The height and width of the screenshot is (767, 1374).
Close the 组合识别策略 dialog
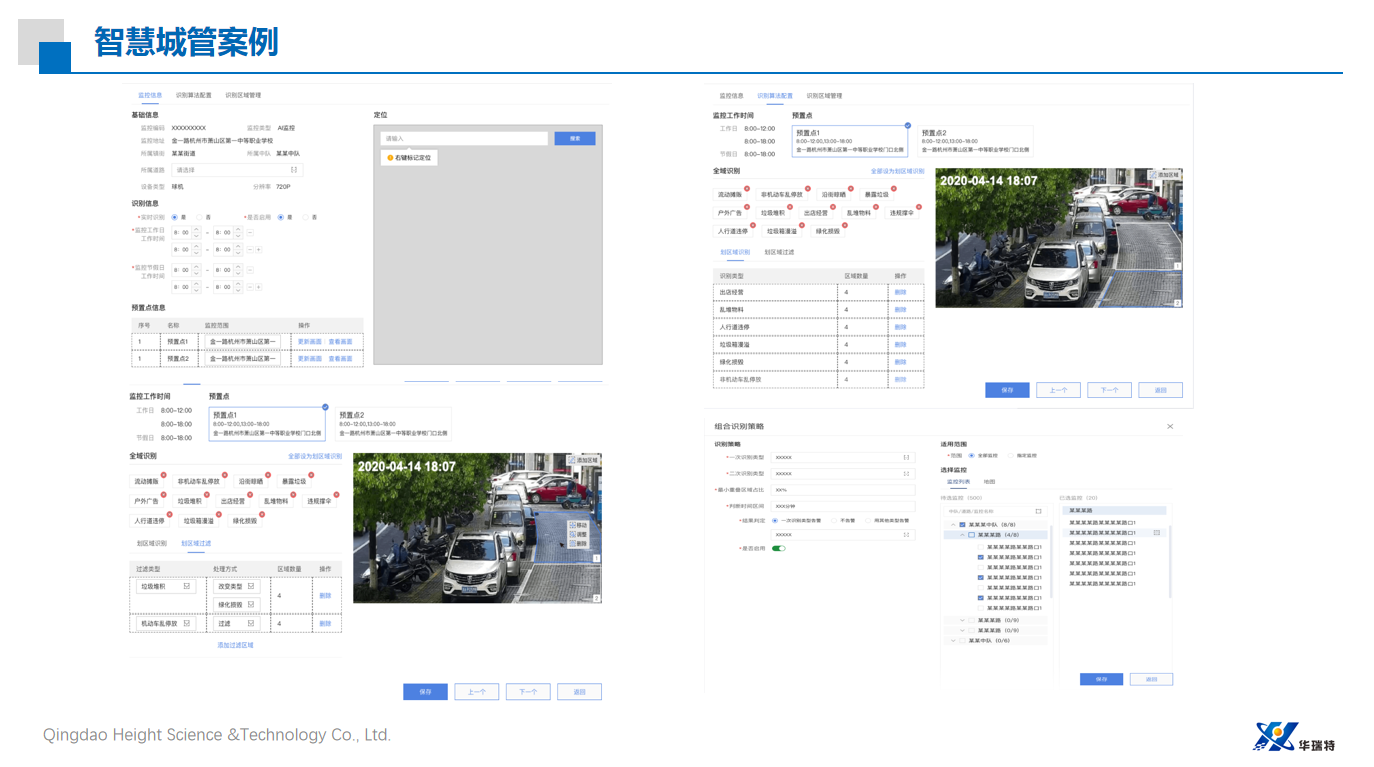[x=1170, y=427]
